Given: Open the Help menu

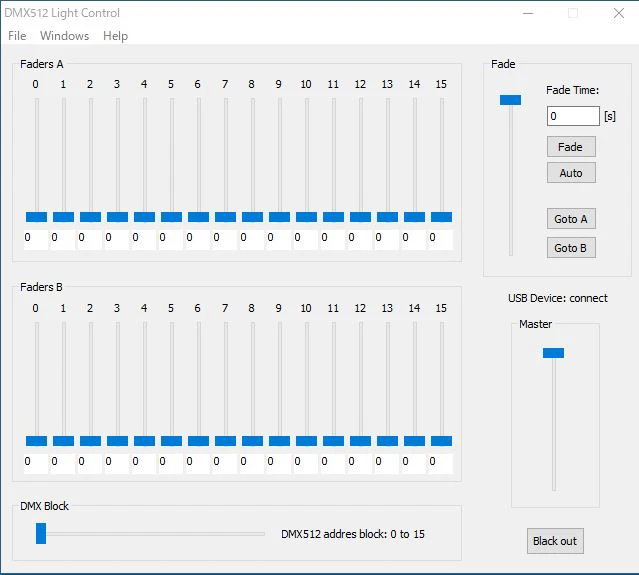Looking at the screenshot, I should (115, 36).
